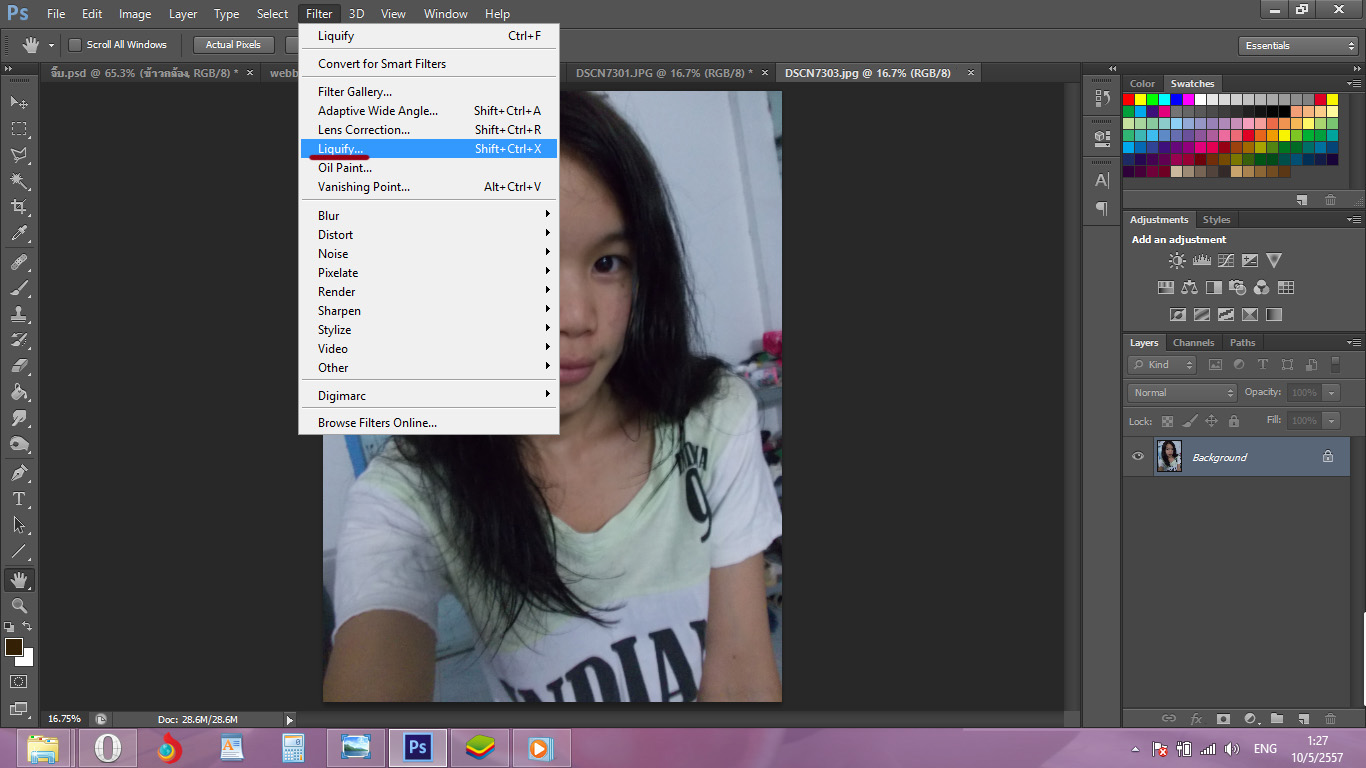The height and width of the screenshot is (768, 1366).
Task: Select the Horizontal Type tool
Action: [19, 498]
